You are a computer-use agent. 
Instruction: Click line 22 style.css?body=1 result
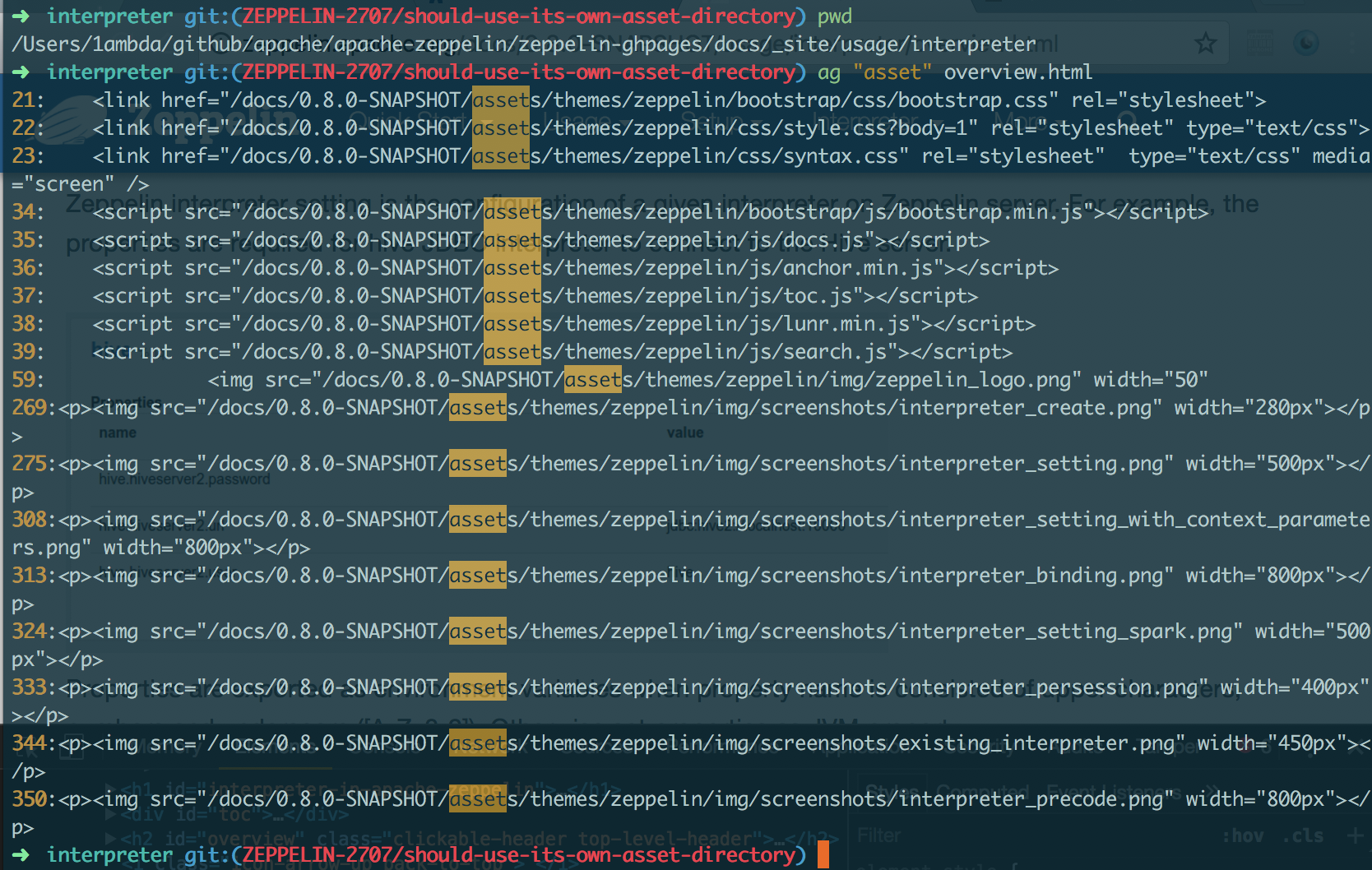click(x=690, y=128)
